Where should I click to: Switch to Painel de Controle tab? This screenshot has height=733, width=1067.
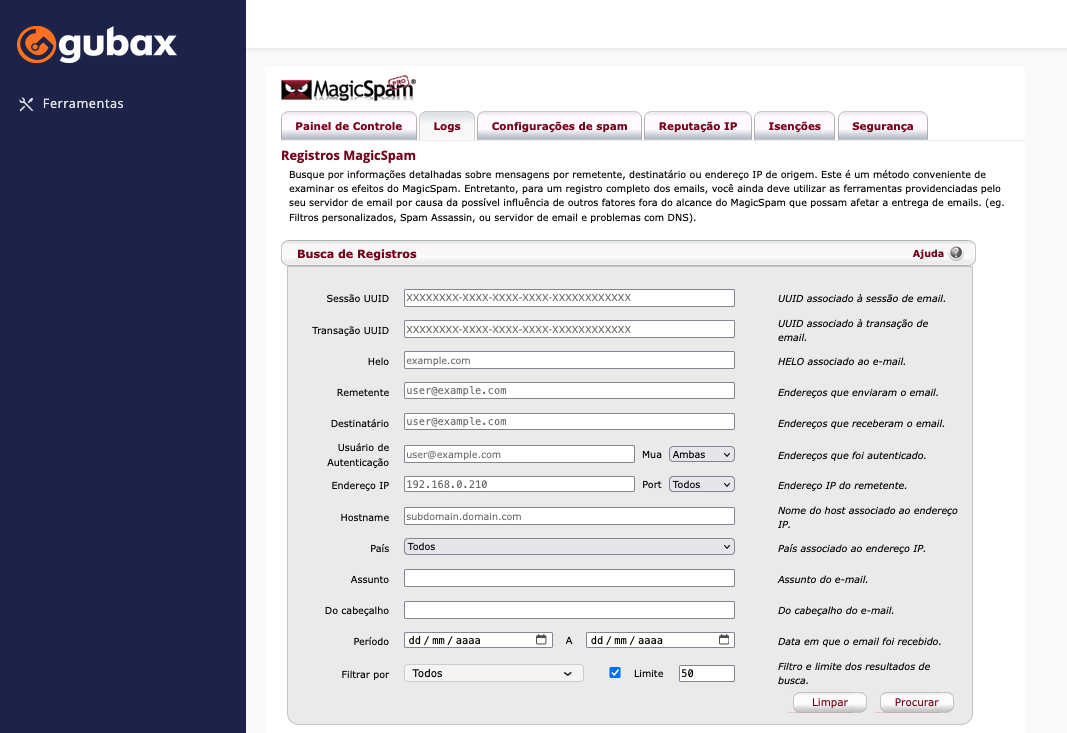[348, 126]
